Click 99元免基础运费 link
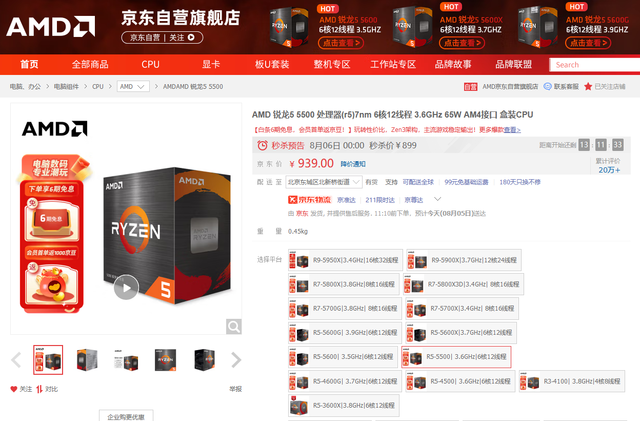This screenshot has height=421, width=640. click(466, 182)
